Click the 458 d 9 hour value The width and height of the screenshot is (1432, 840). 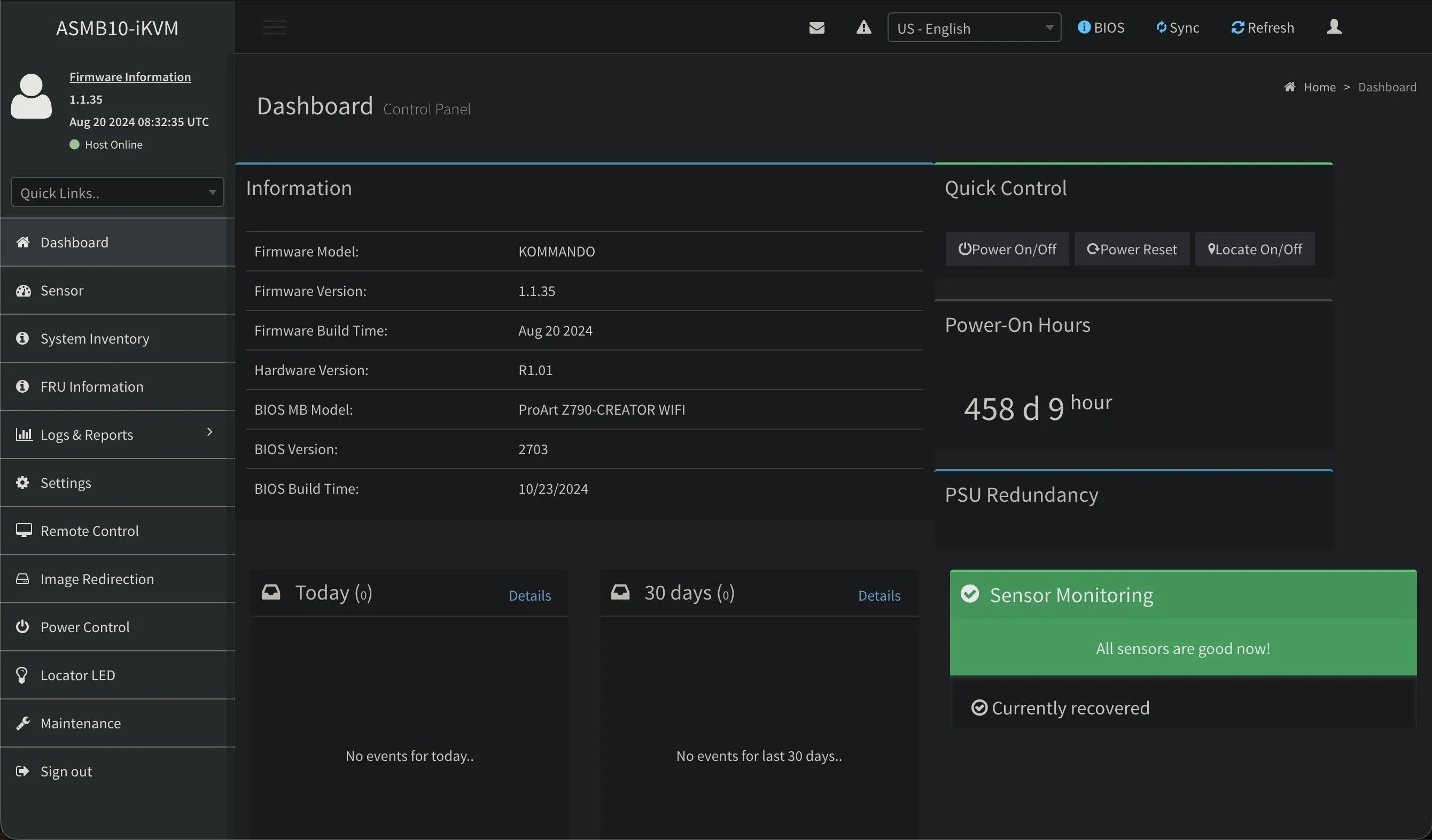pos(1038,407)
